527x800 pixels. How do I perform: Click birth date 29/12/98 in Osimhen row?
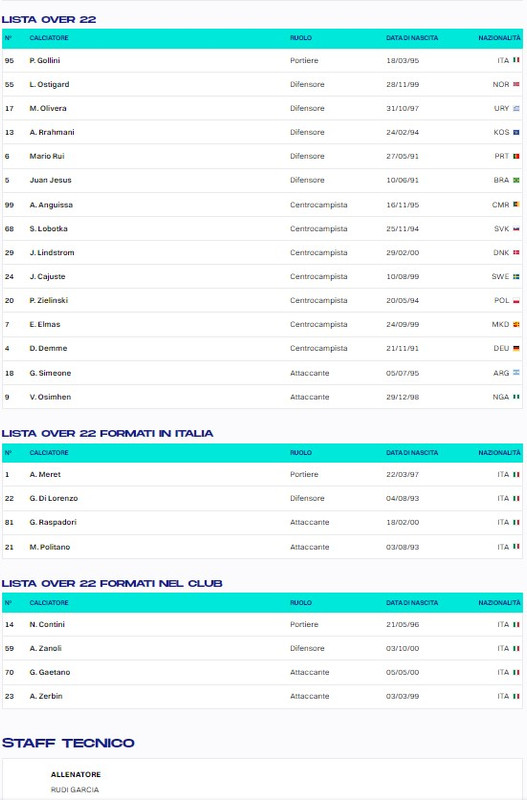click(403, 397)
